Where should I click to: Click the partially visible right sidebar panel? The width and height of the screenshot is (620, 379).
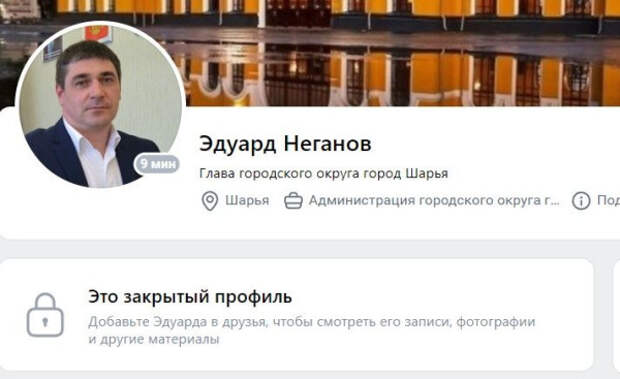click(616, 315)
